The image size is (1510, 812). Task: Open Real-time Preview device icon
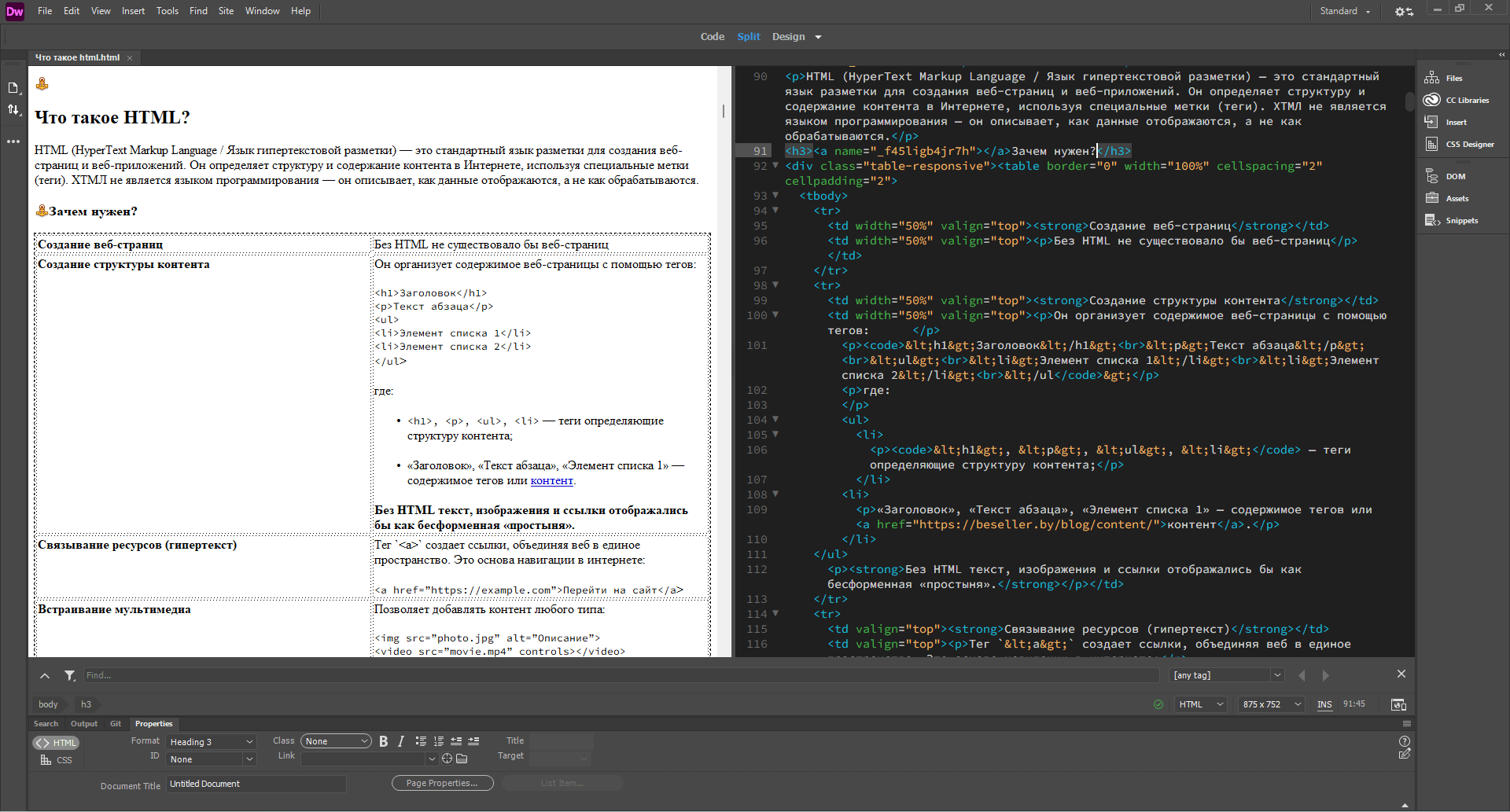point(1398,704)
